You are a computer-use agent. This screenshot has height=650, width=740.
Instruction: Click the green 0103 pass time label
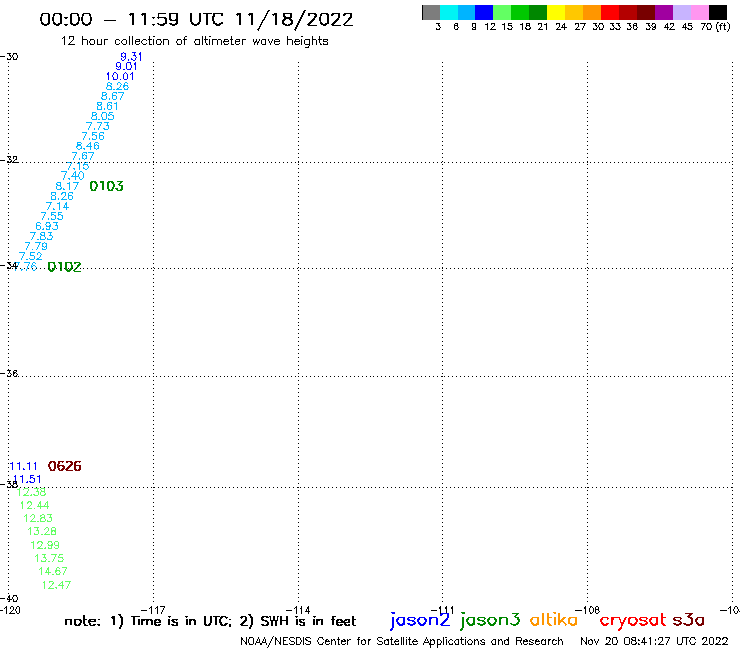tap(107, 186)
